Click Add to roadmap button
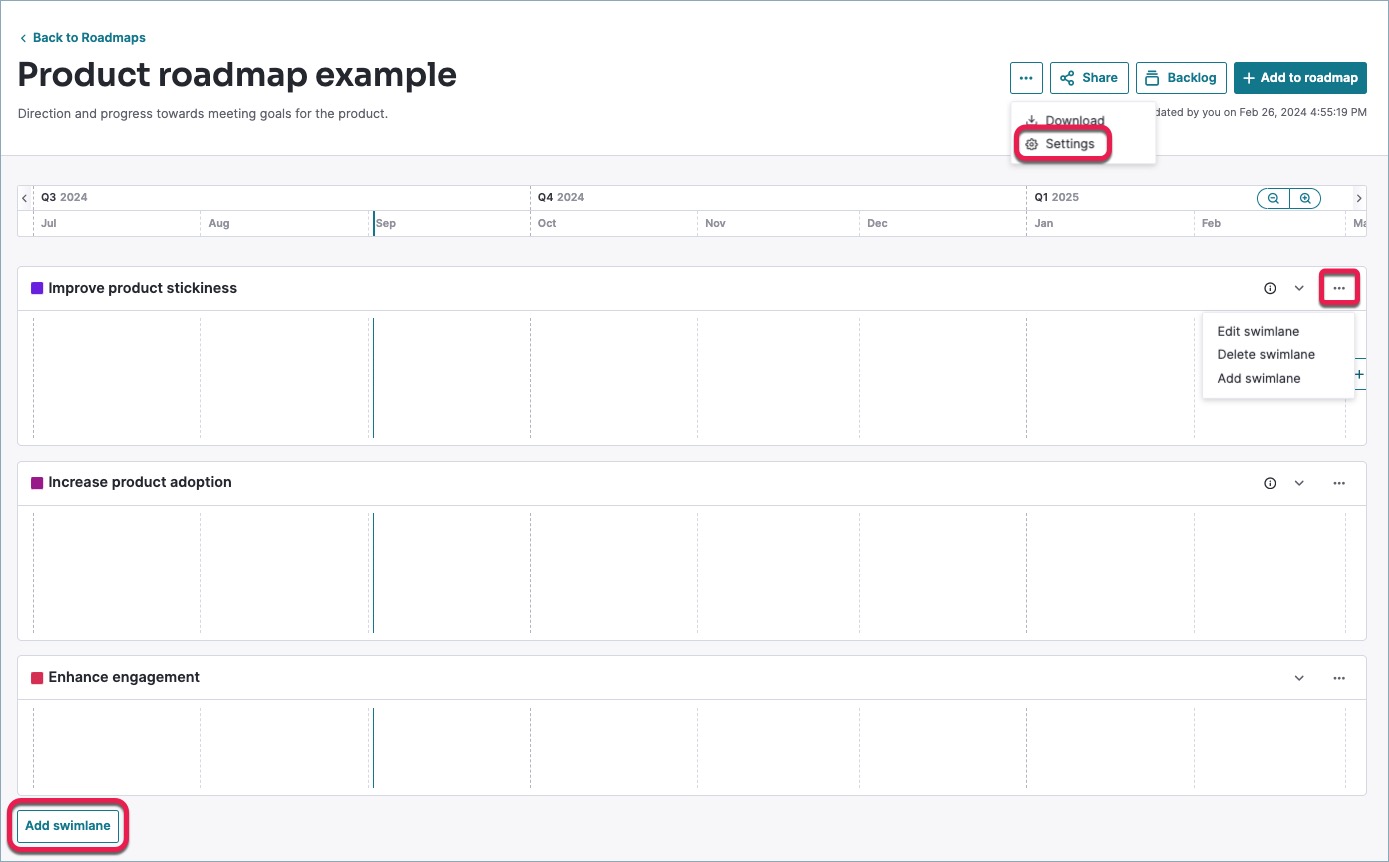The height and width of the screenshot is (862, 1389). click(1300, 77)
